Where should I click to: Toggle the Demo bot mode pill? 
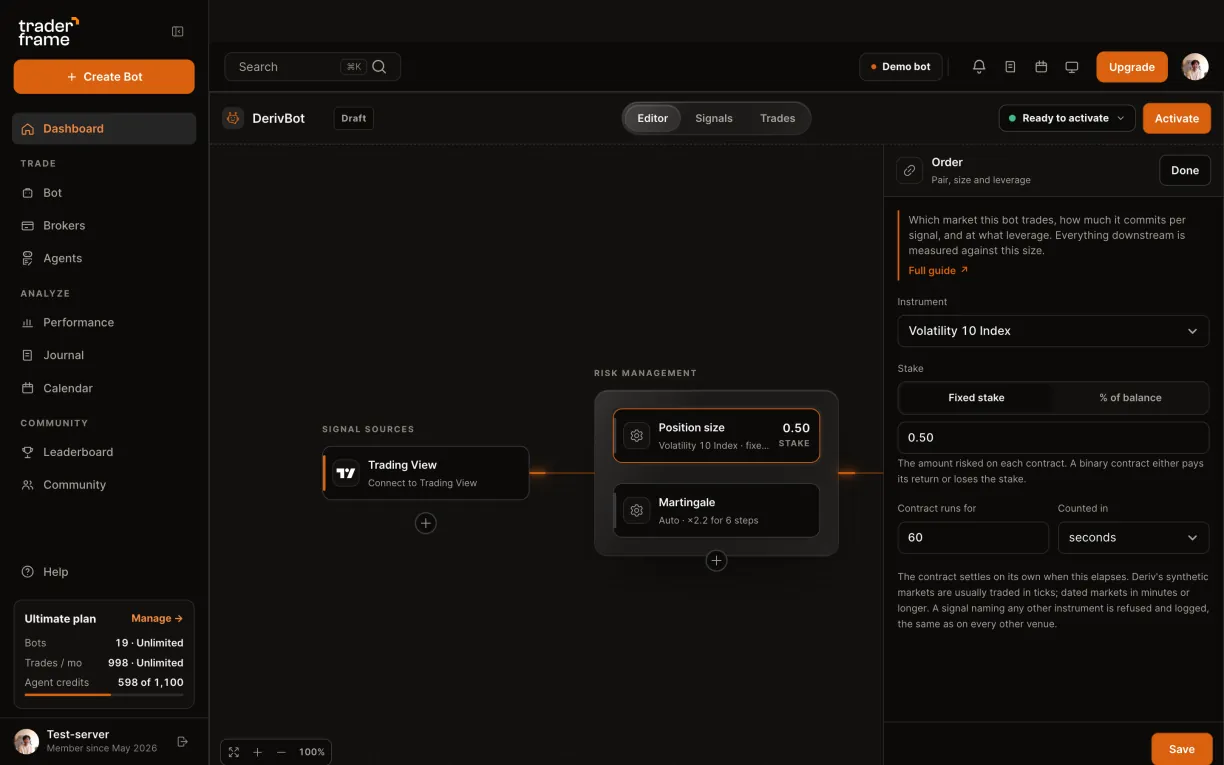click(x=900, y=67)
